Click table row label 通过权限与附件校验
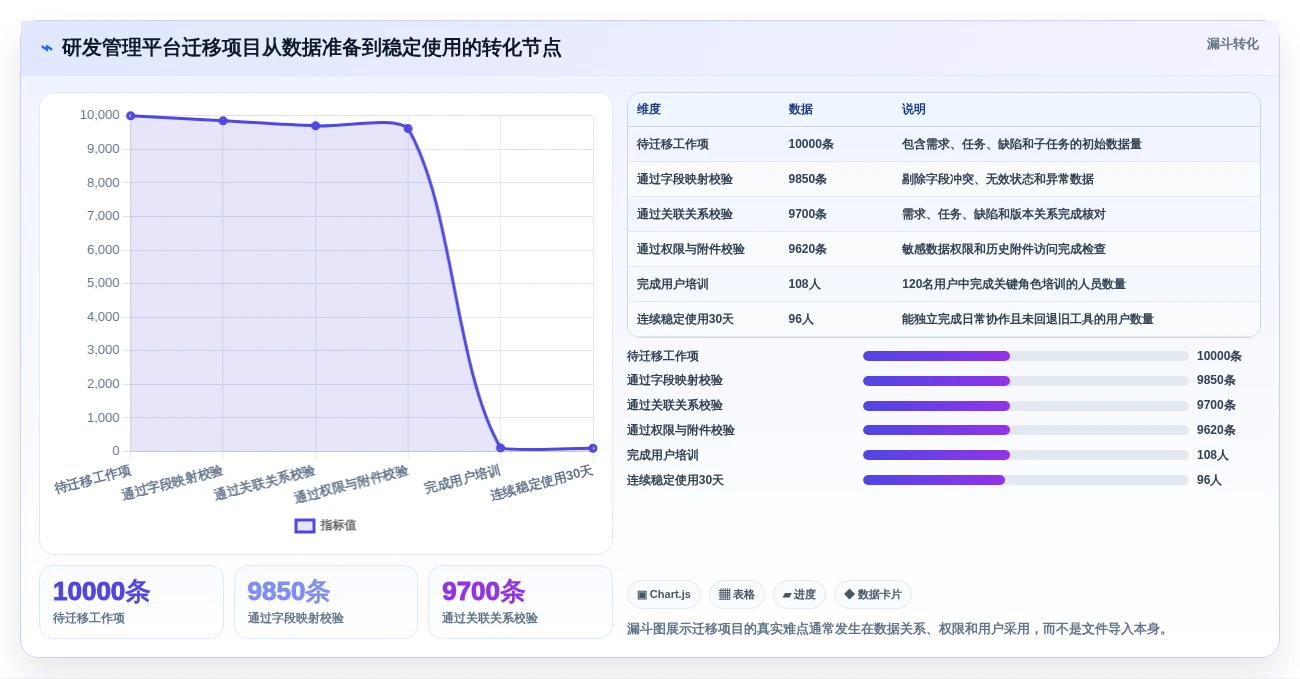Image resolution: width=1300 pixels, height=679 pixels. point(691,249)
